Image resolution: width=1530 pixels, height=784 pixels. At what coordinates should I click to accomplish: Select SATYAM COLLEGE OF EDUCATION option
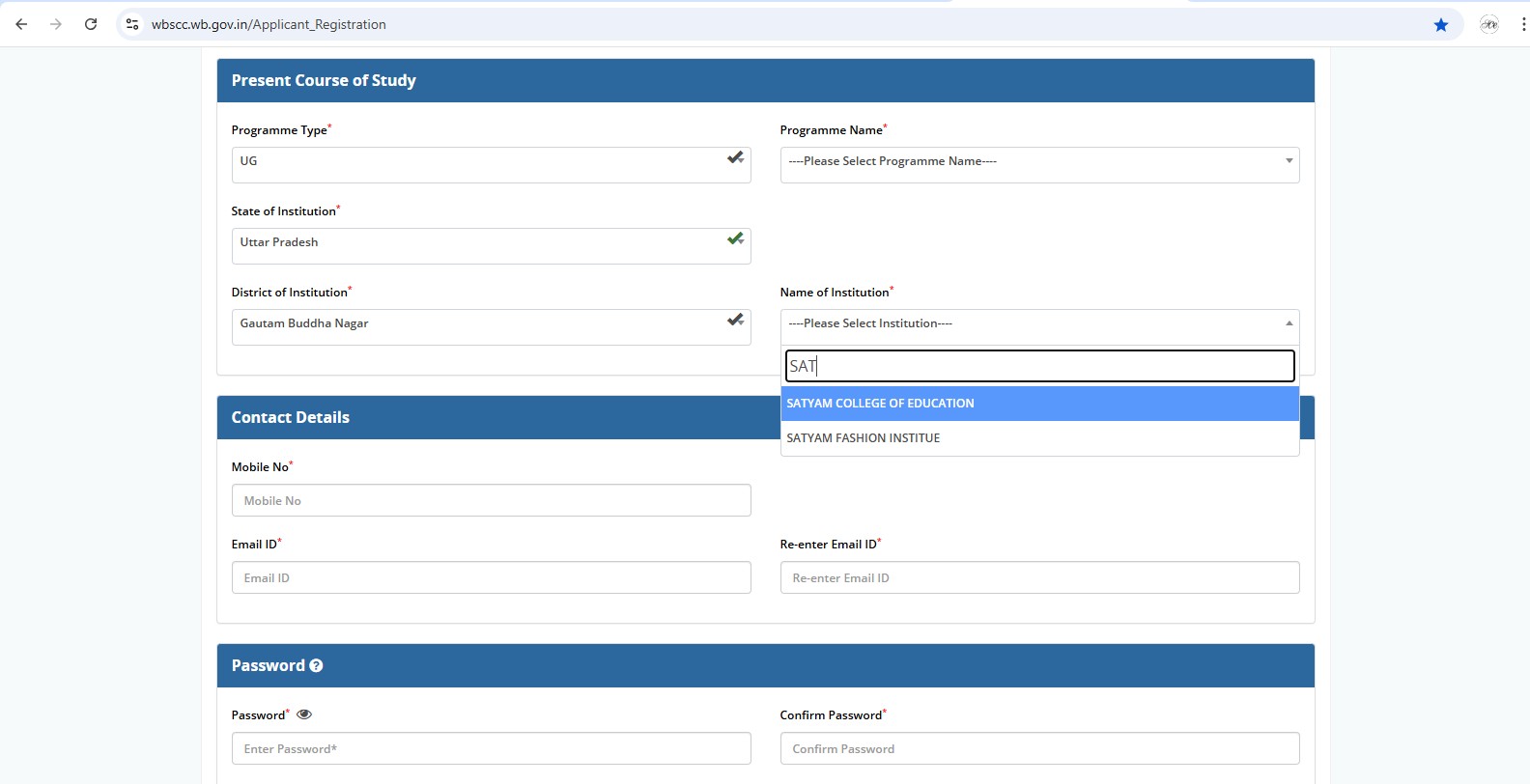pos(1038,404)
